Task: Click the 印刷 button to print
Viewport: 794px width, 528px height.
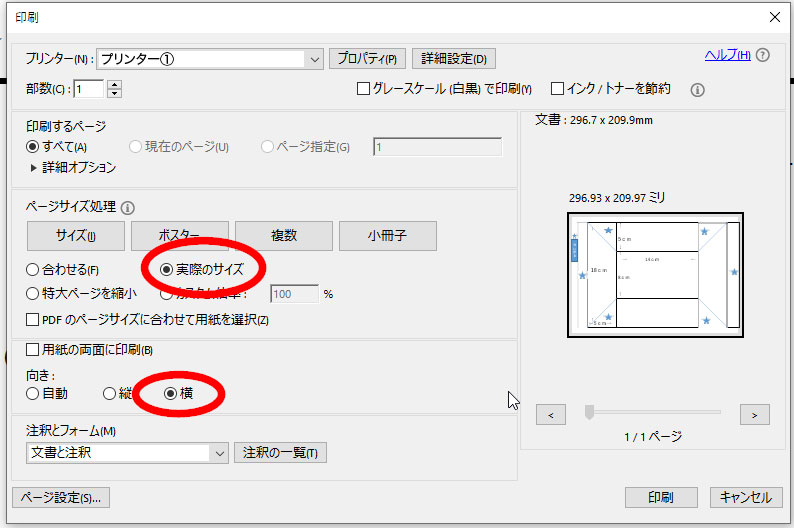Action: 660,498
